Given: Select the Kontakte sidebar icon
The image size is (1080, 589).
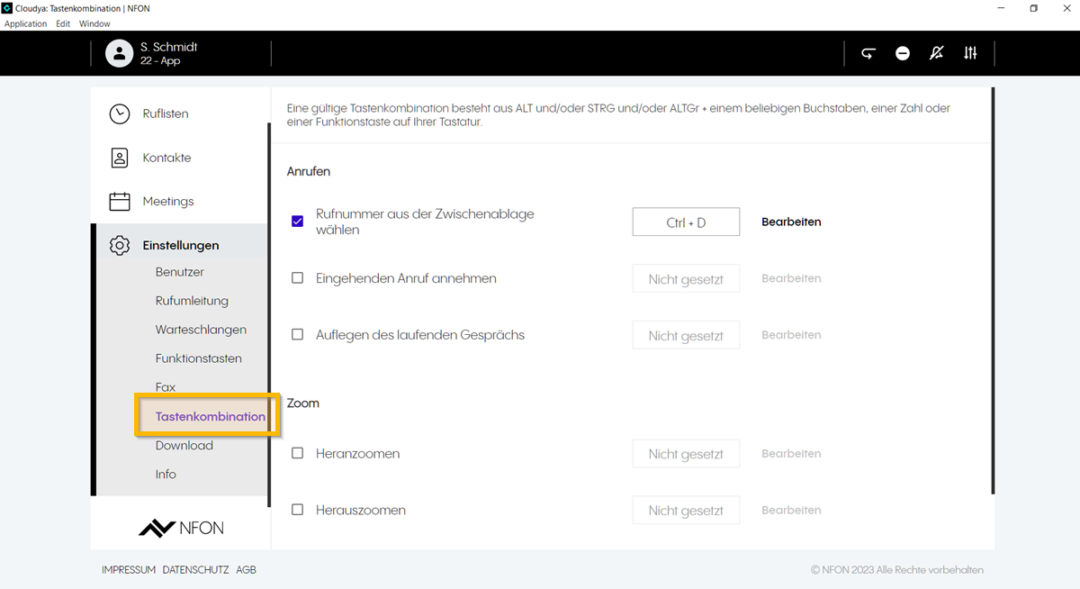Looking at the screenshot, I should pos(118,157).
